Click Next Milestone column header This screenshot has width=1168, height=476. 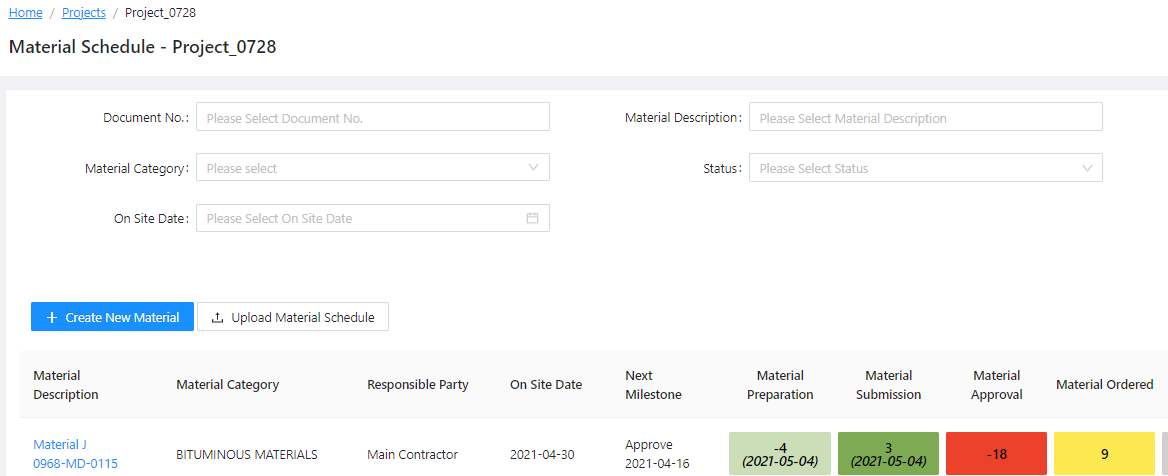pyautogui.click(x=653, y=384)
